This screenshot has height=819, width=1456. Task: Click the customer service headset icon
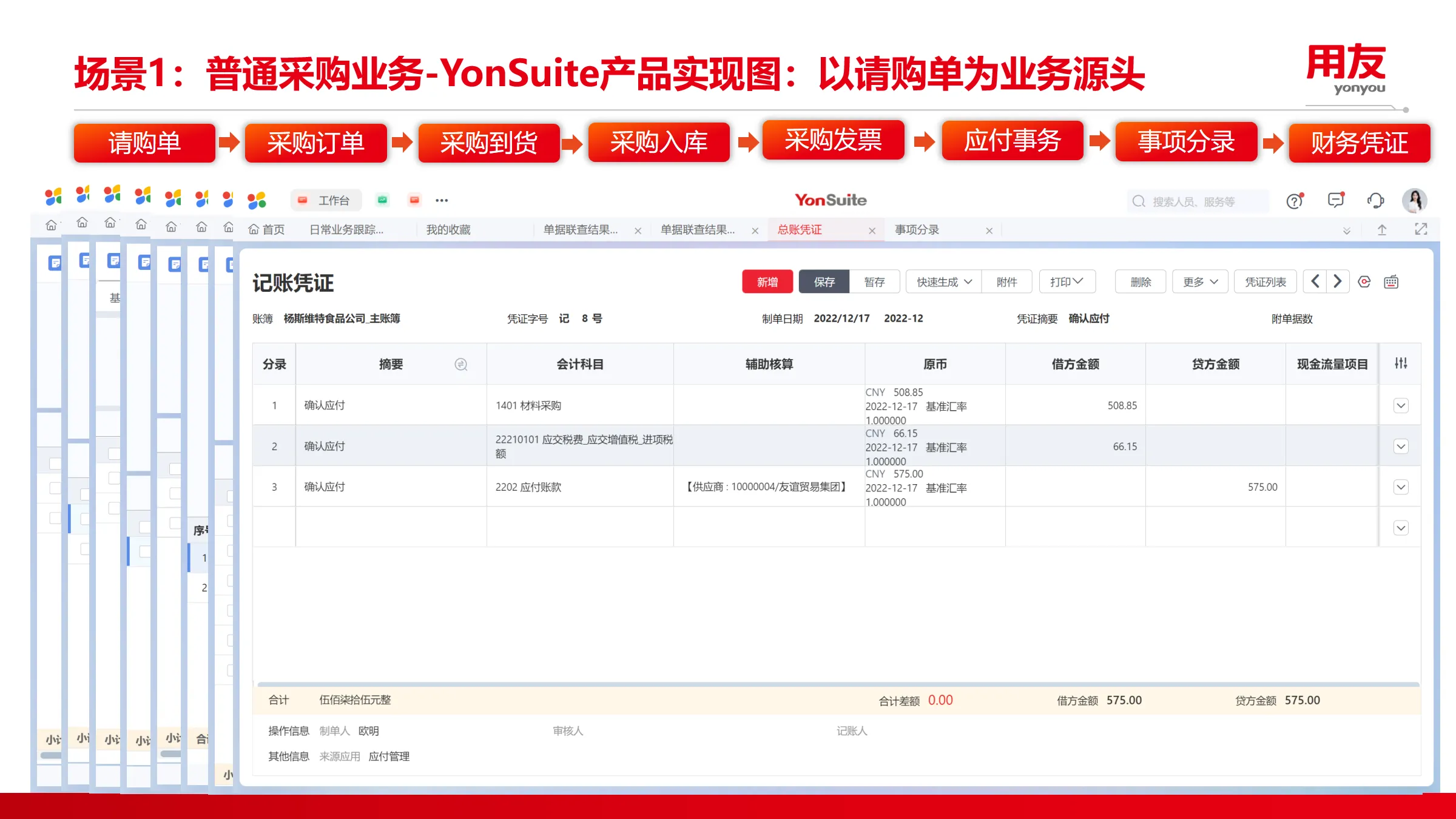coord(1375,201)
